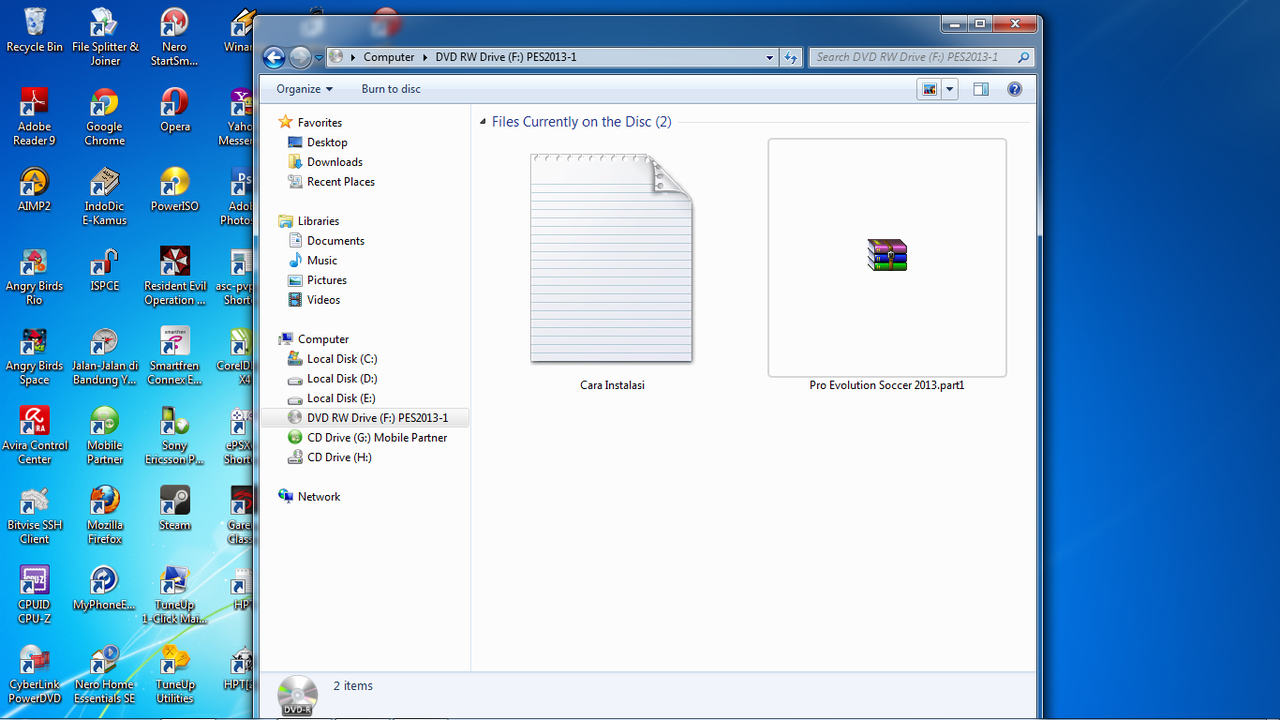1280x720 pixels.
Task: Launch Nero Home Essentials SE icon
Action: [104, 676]
